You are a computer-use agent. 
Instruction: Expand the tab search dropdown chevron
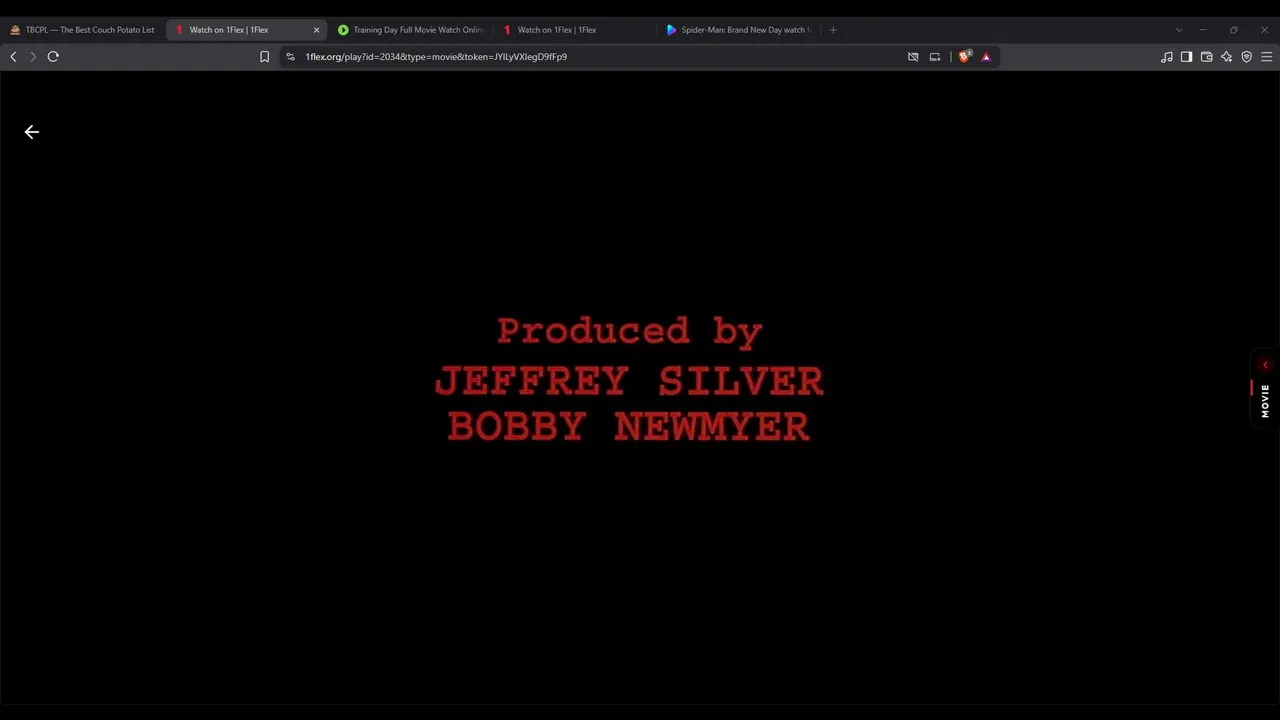1178,30
